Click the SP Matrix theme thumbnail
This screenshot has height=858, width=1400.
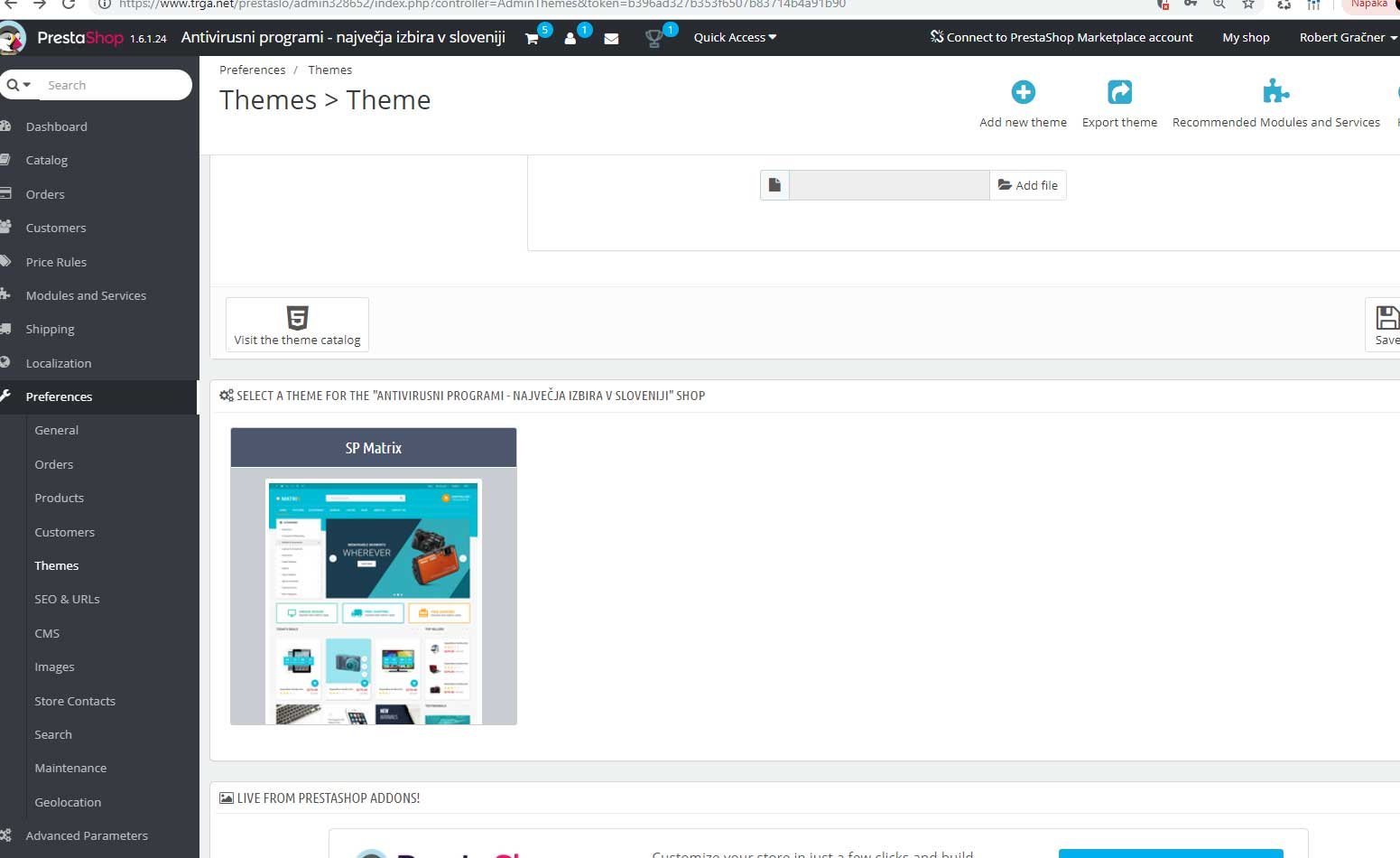tap(374, 602)
